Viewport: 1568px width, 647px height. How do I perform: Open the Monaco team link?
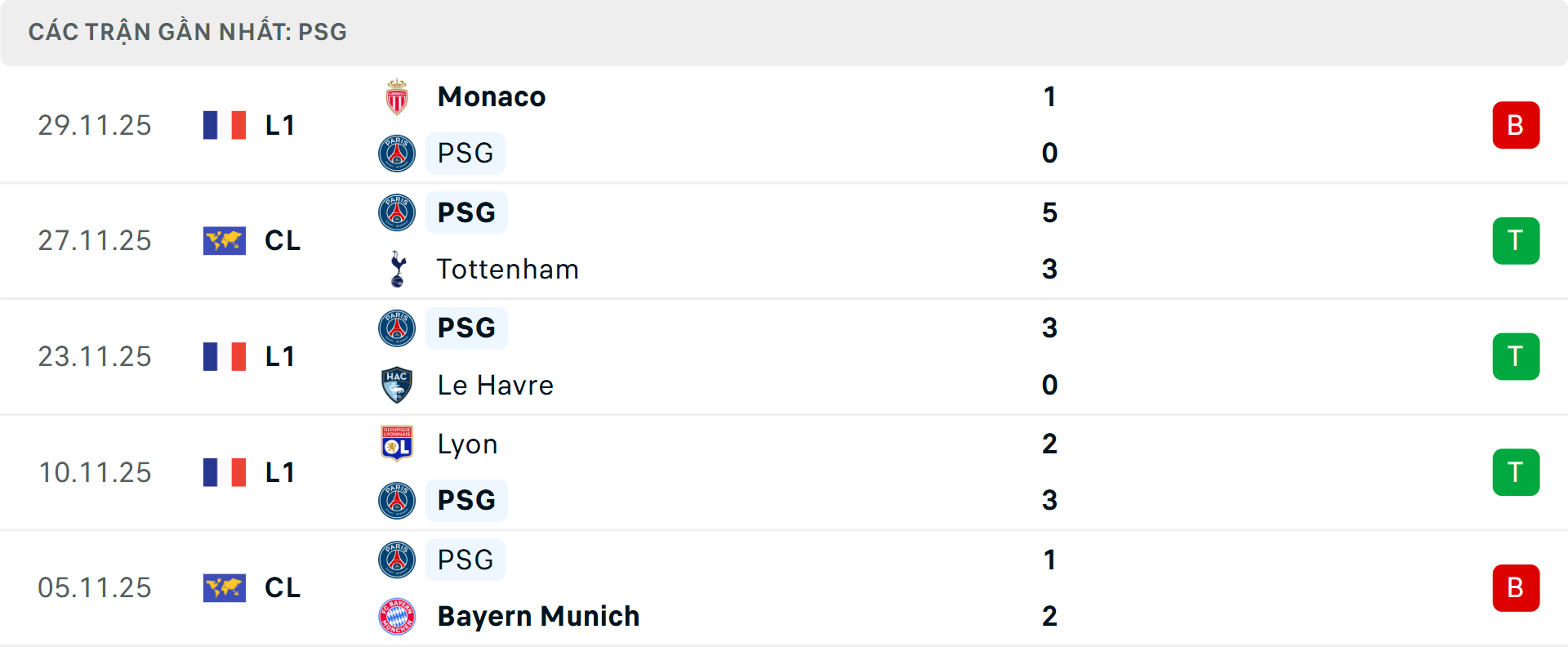[492, 97]
